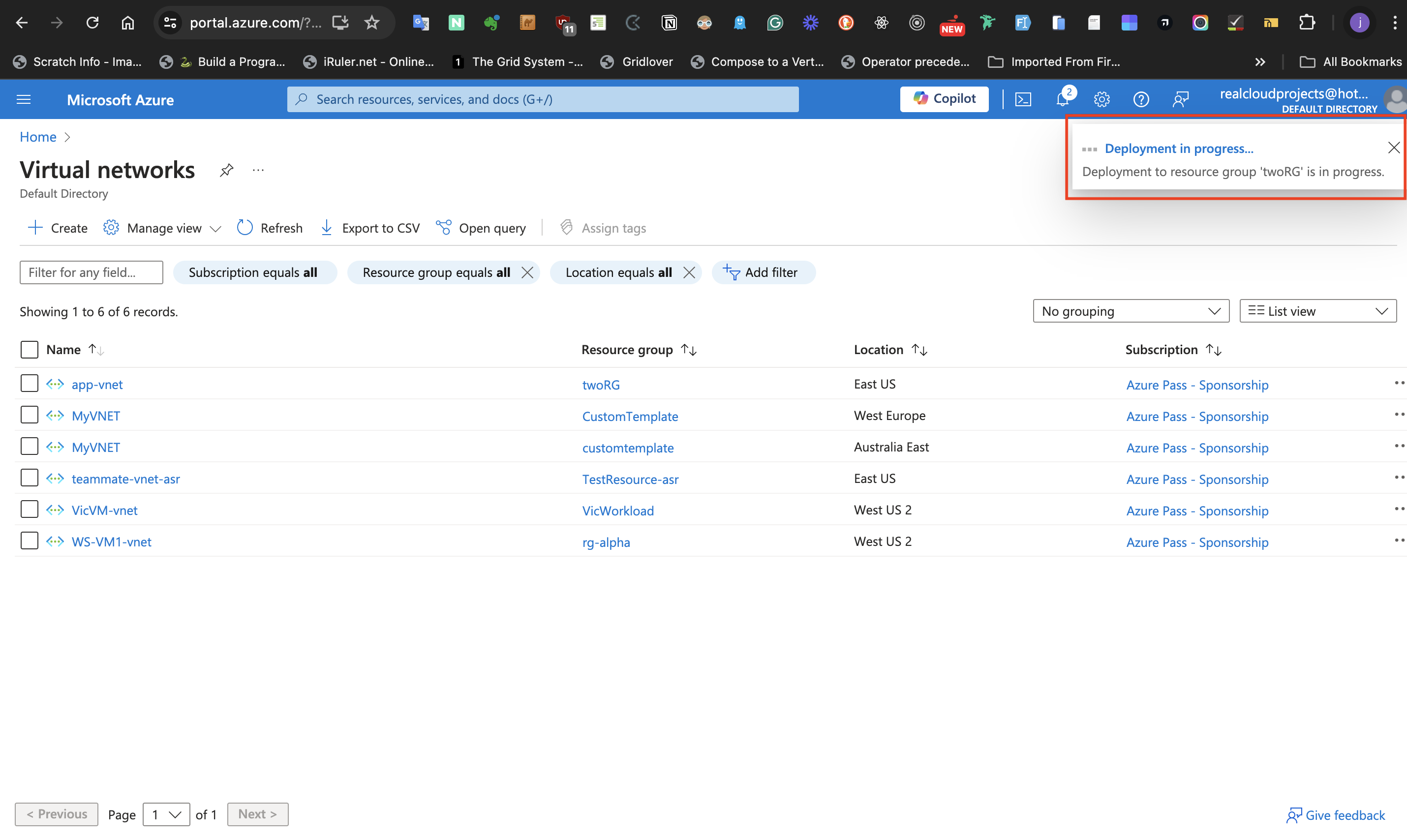Select the app-vnet row checkbox

30,384
